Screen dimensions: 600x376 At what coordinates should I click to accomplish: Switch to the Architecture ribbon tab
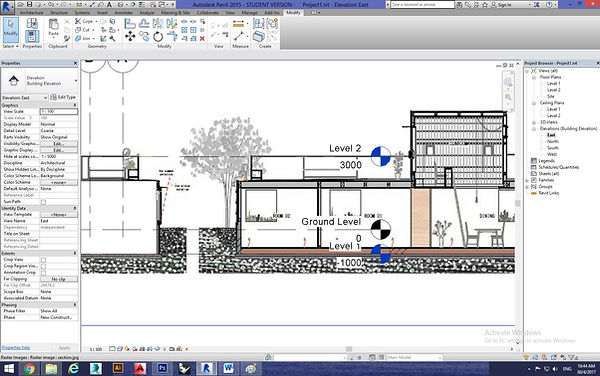click(x=31, y=13)
